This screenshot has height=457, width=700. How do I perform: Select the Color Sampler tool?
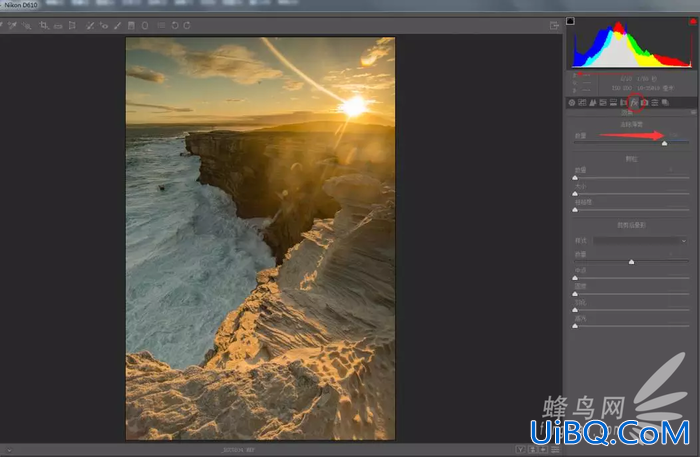pos(12,25)
